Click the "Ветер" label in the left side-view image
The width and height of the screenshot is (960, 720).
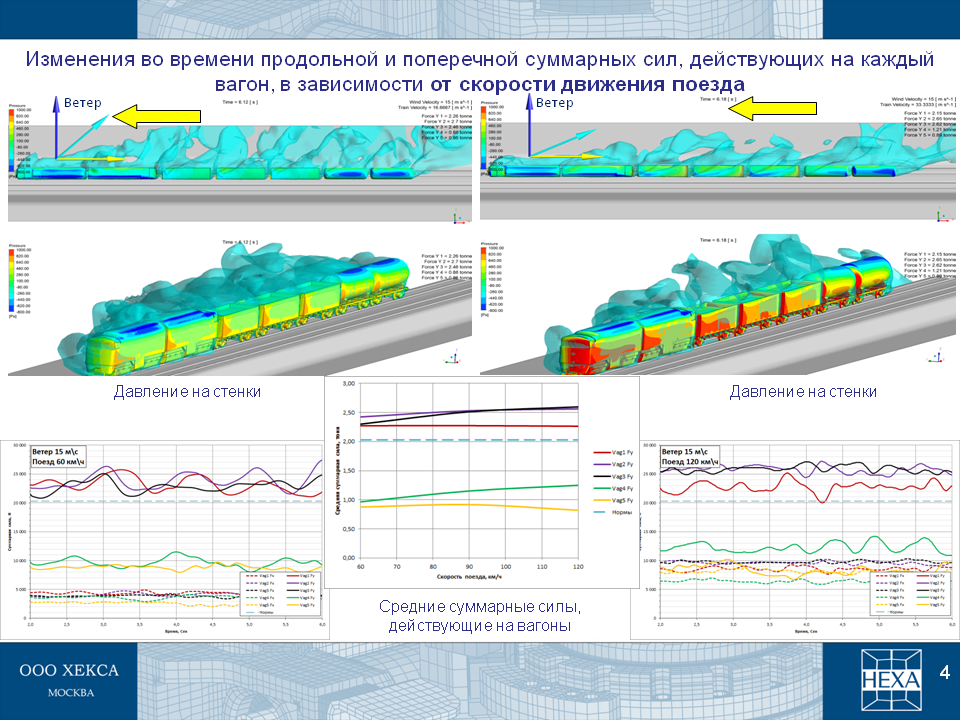coord(83,103)
